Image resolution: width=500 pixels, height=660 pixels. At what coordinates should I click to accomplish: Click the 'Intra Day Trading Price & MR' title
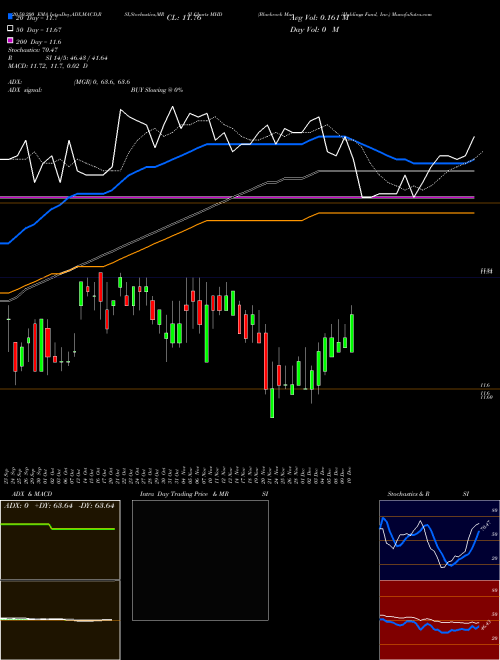(184, 494)
